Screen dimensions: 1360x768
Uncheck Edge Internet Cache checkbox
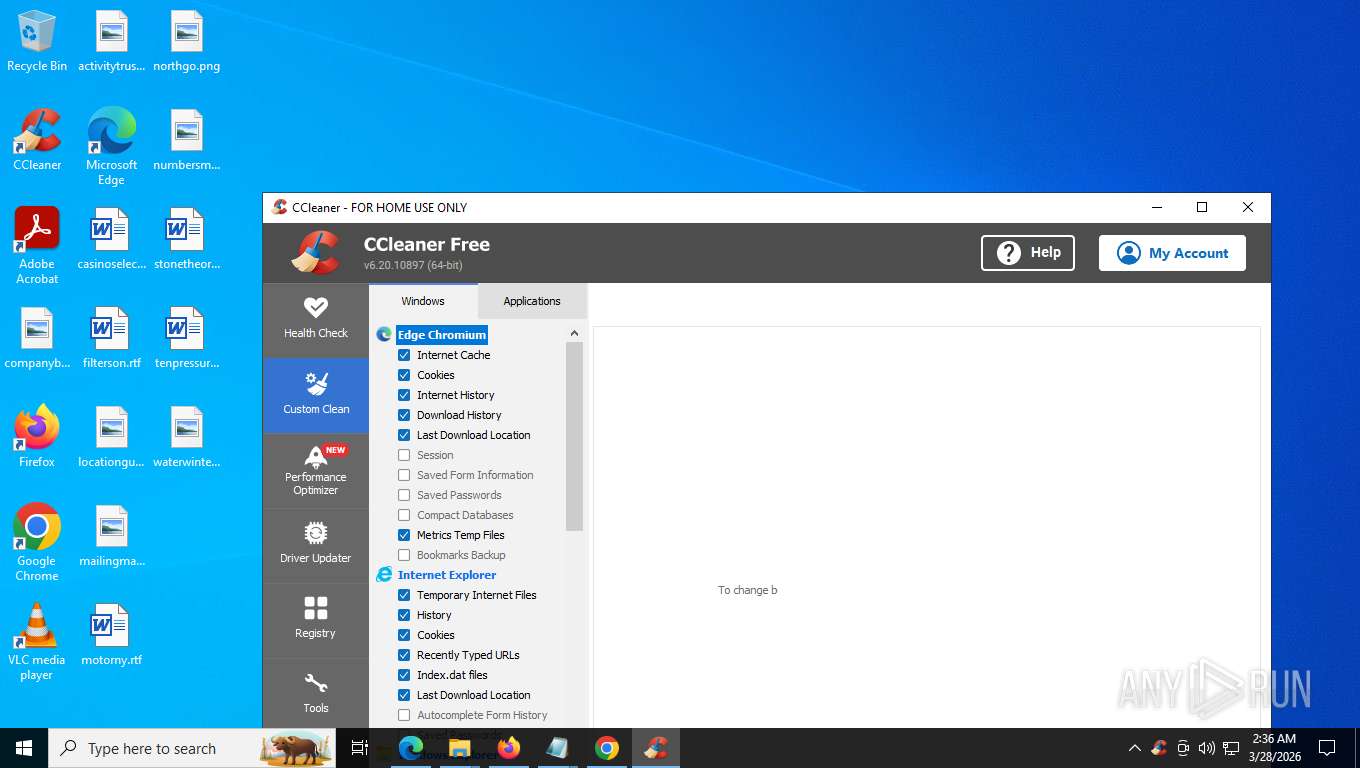404,355
